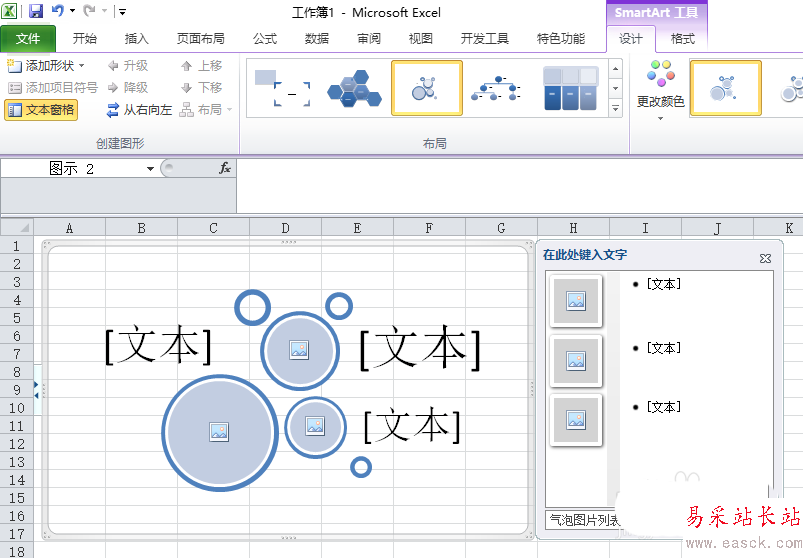
Task: Click 添加项目符号 button
Action: click(53, 88)
